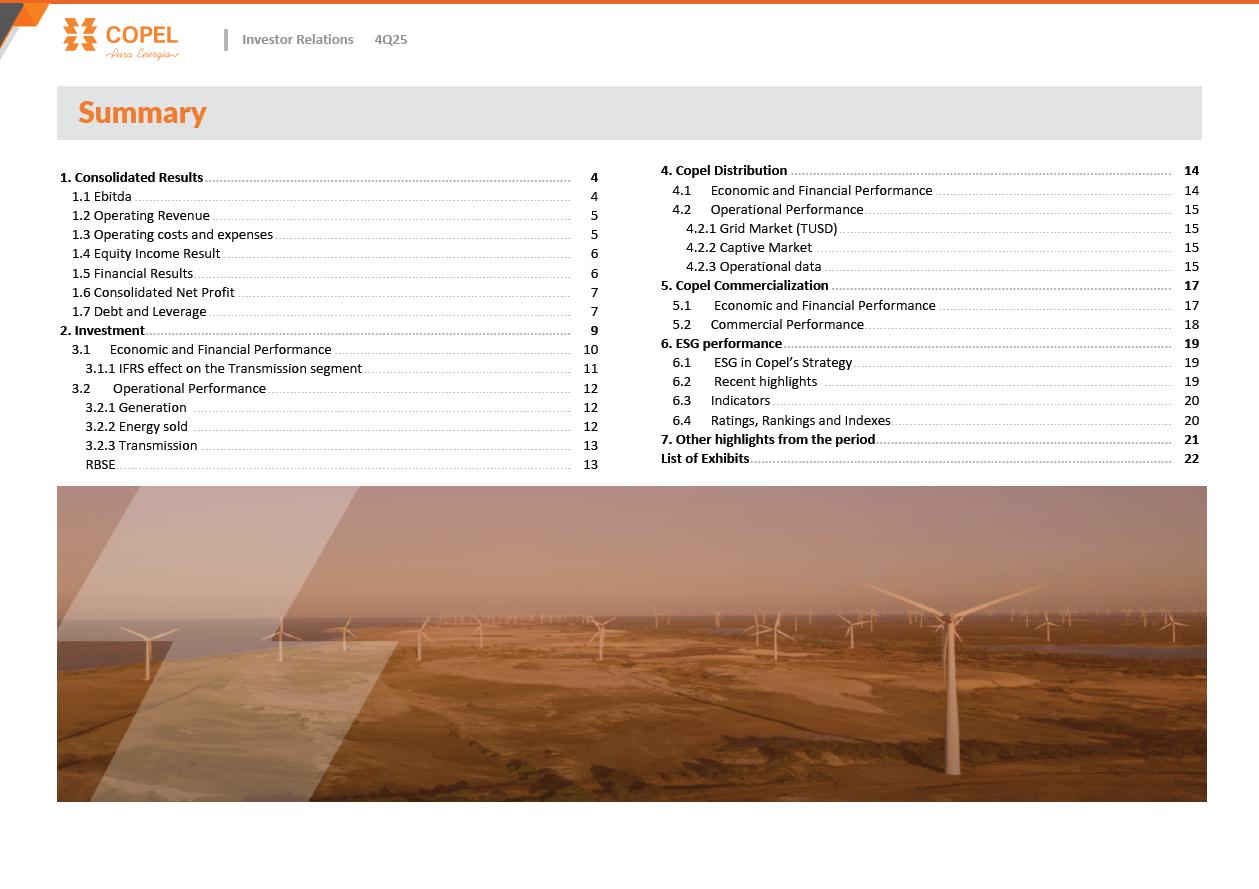Click the COPEL logo icon
The height and width of the screenshot is (889, 1259).
point(80,35)
